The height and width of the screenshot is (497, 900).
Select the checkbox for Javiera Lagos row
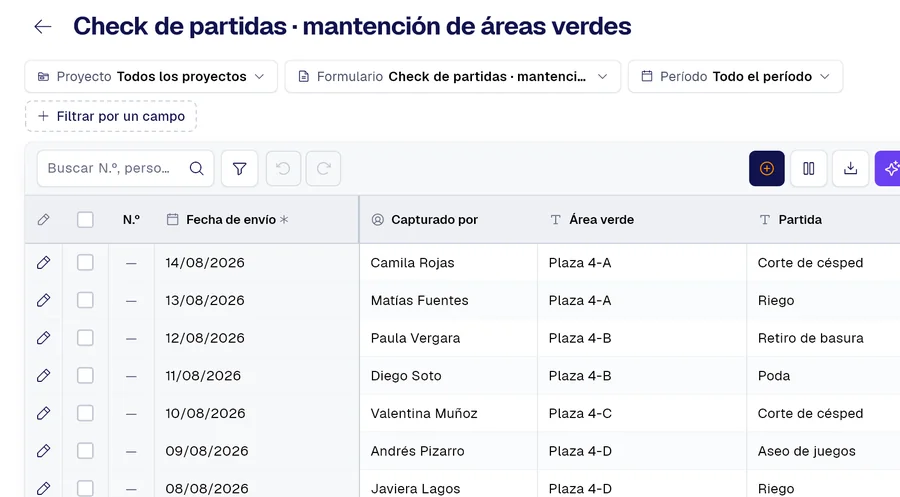[x=85, y=488]
